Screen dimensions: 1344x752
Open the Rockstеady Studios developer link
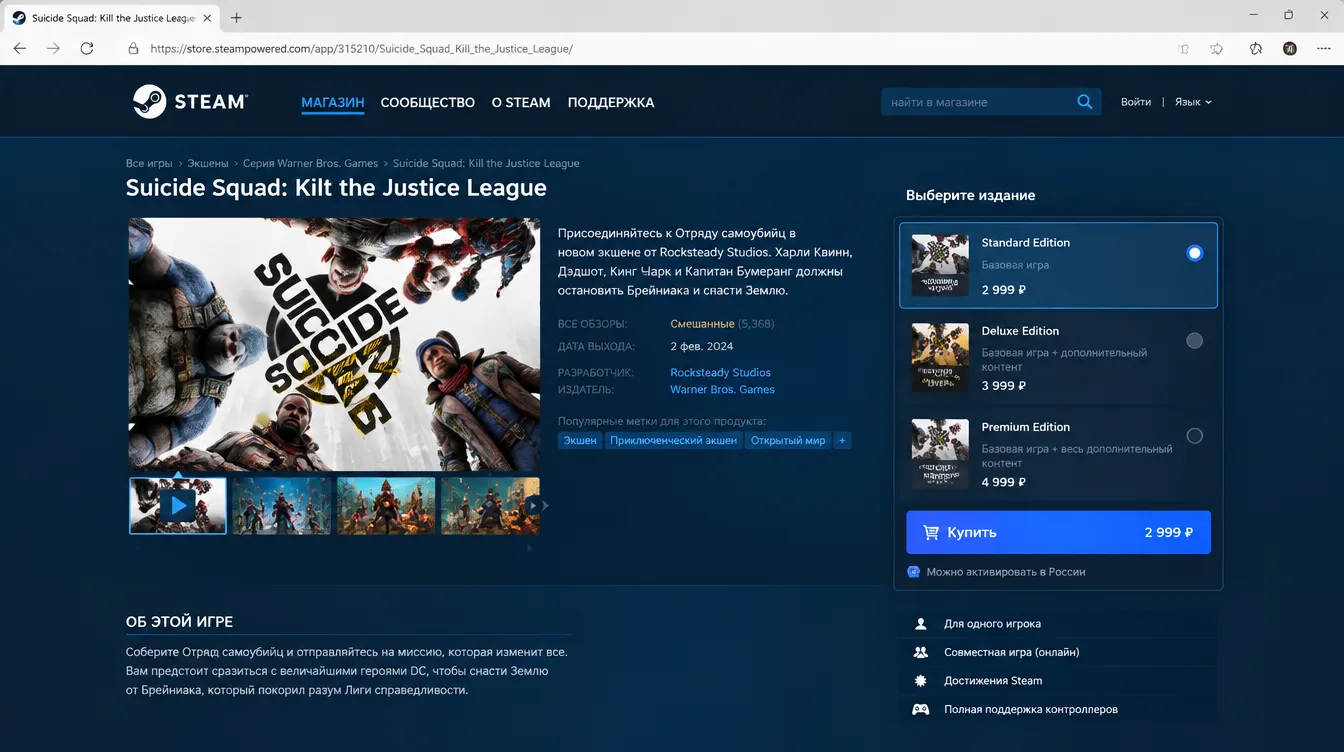[x=720, y=373]
